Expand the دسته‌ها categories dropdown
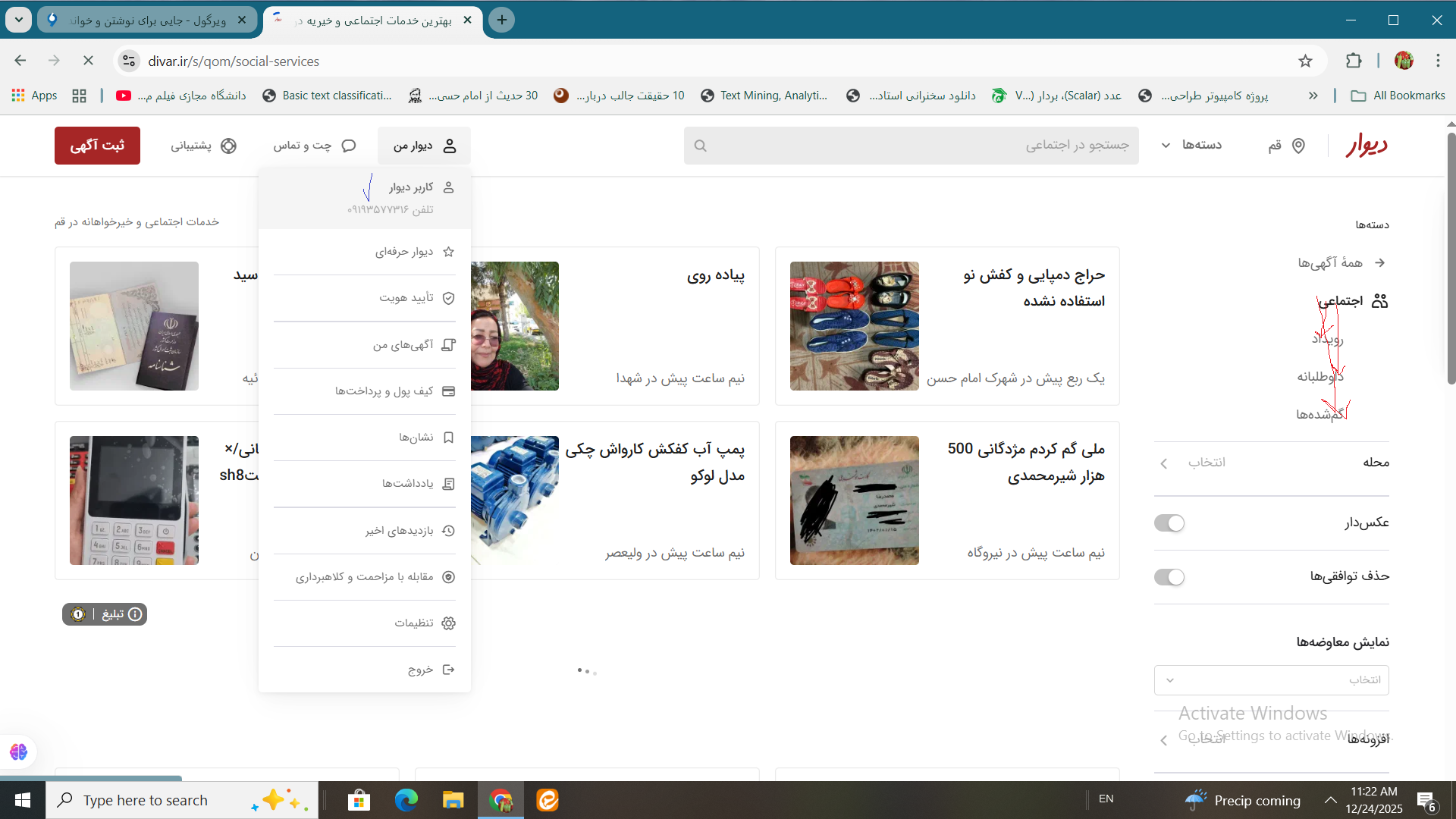The image size is (1456, 819). click(x=1191, y=145)
